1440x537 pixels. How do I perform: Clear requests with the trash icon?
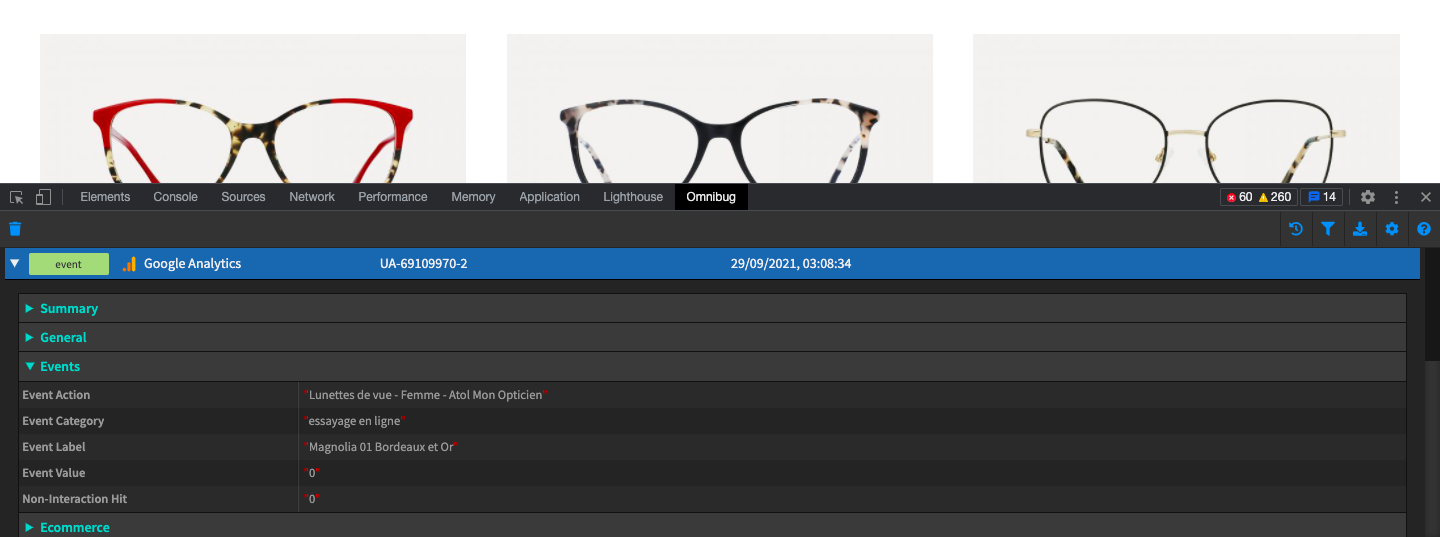coord(15,229)
